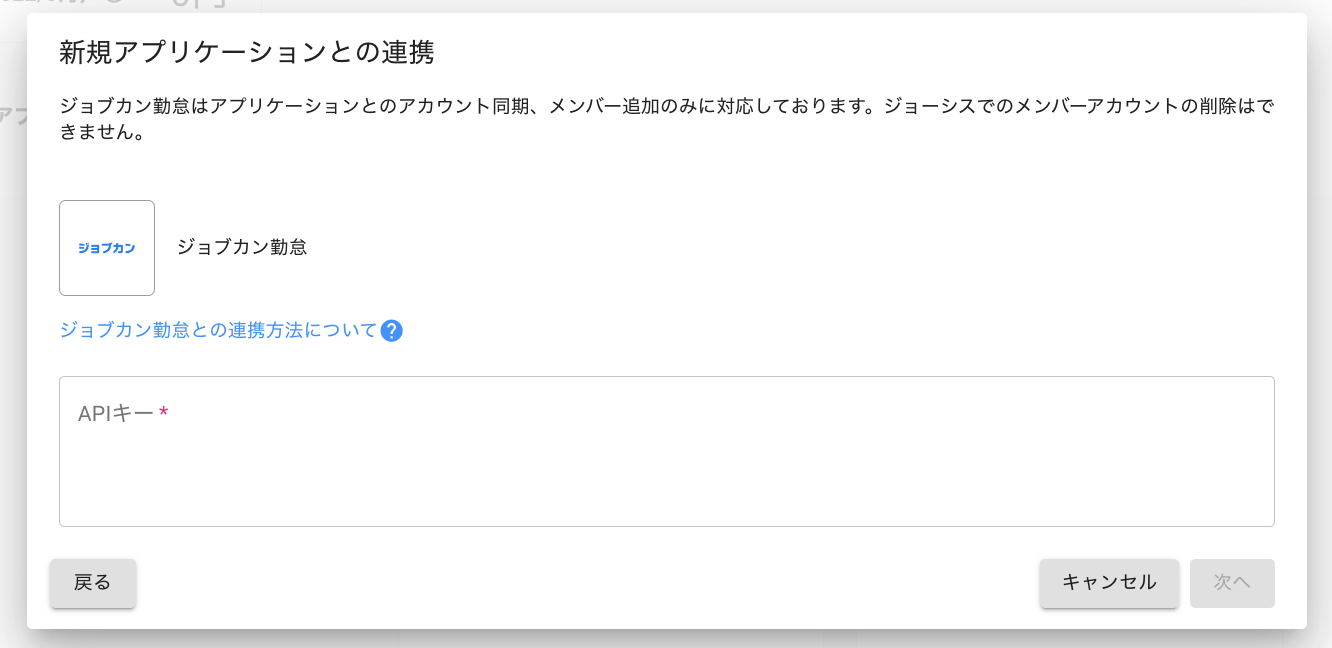Click the ジョブカン勤怠 app name label

[242, 248]
